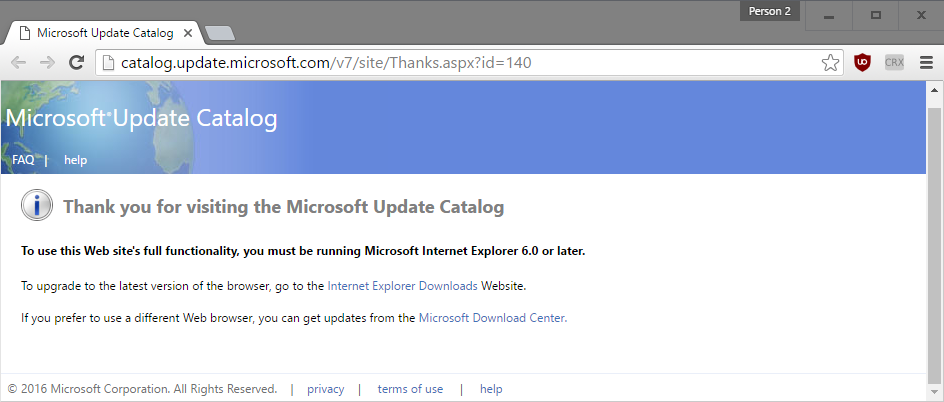Open the help link in the footer
The width and height of the screenshot is (944, 402).
click(491, 389)
